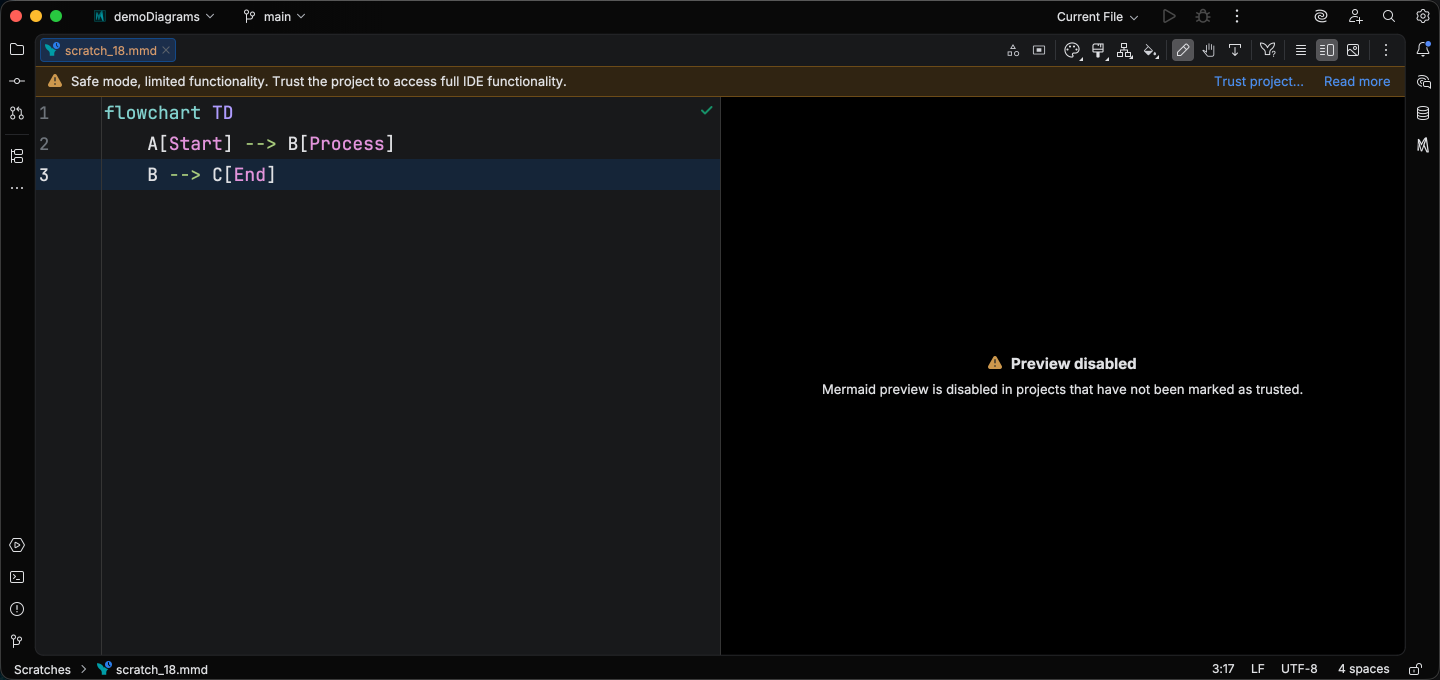Screen dimensions: 1440x680
Task: Open the Mermaid tool window
Action: 1423,145
